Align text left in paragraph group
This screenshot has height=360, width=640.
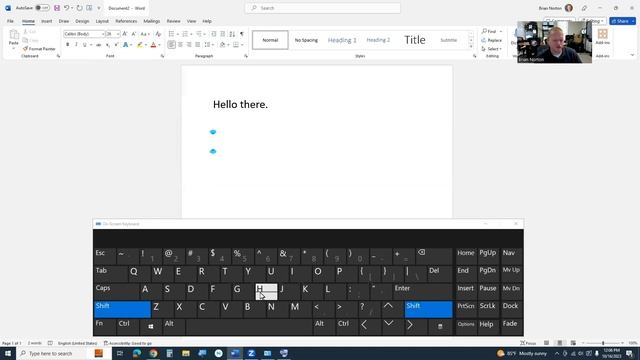[171, 45]
